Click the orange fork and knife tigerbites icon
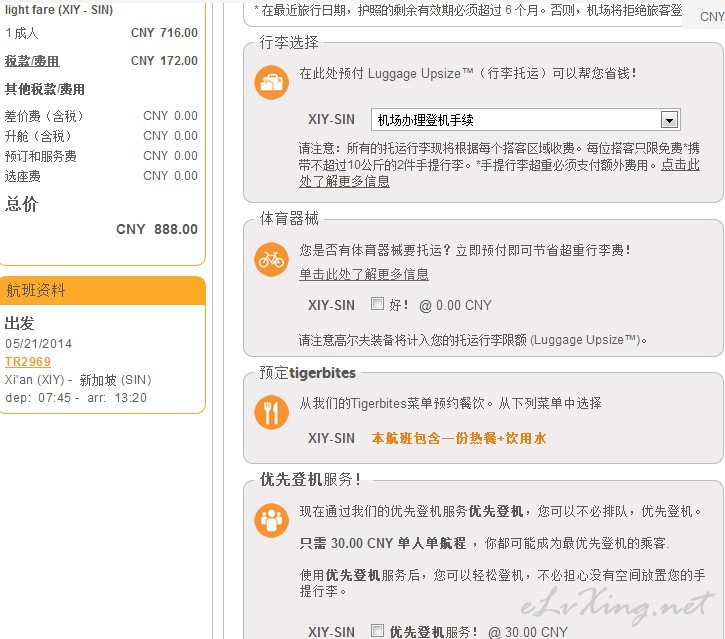Screen dimensions: 725x639 271,412
